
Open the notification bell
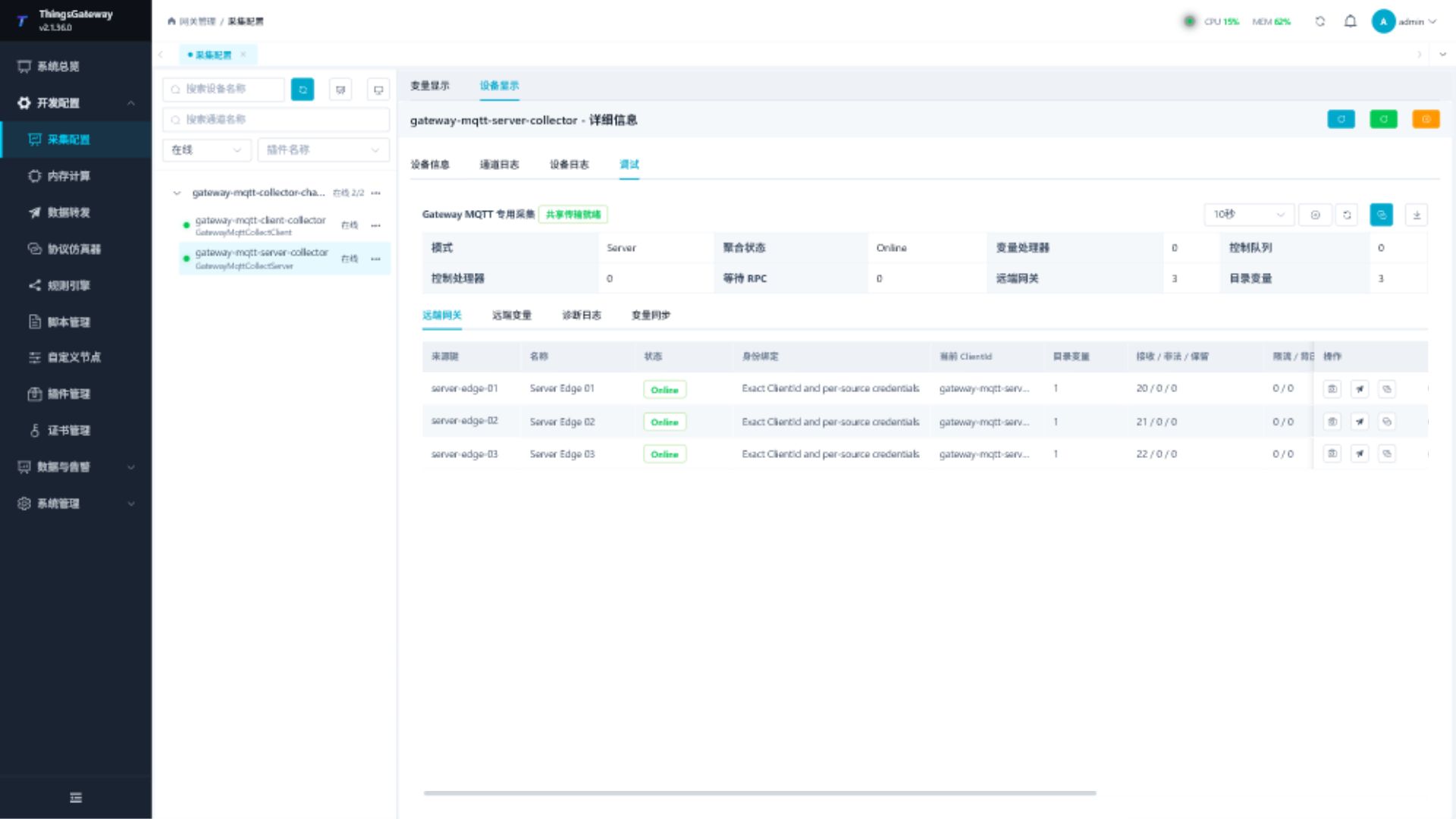pos(1351,21)
